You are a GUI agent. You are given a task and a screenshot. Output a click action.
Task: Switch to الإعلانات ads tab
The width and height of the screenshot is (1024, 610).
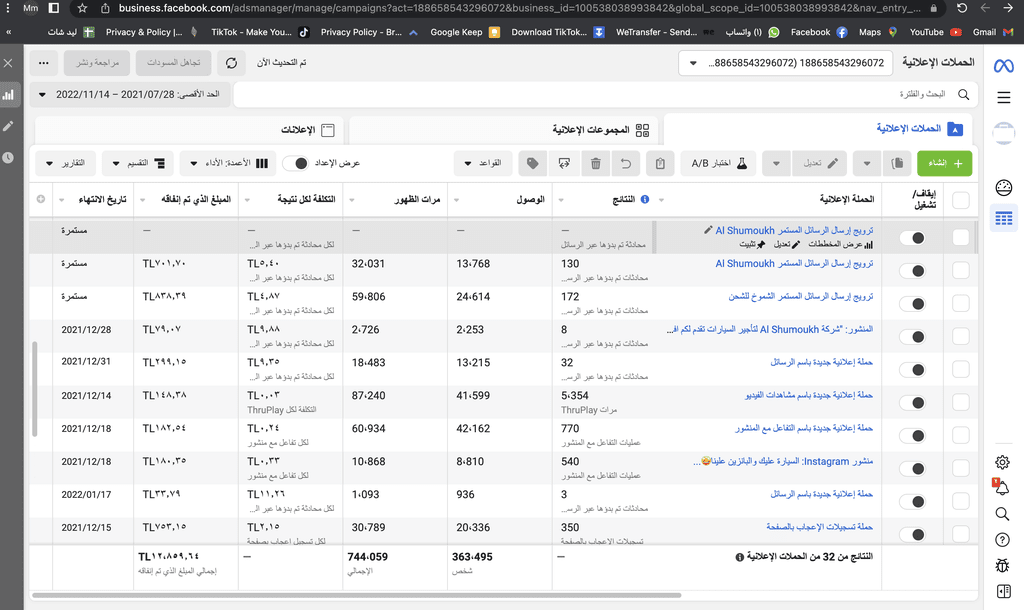point(190,130)
